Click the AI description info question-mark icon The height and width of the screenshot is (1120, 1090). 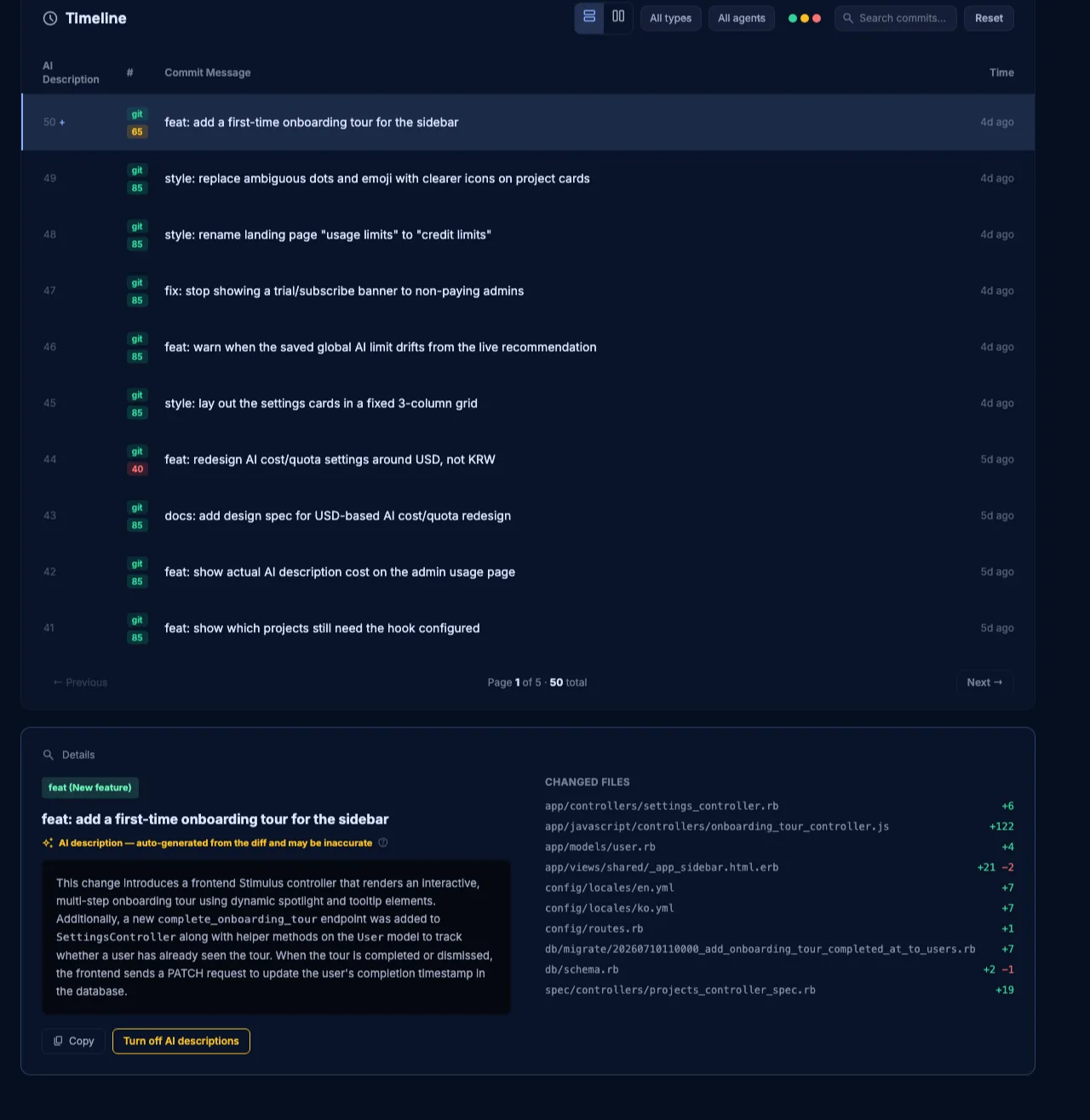[383, 843]
